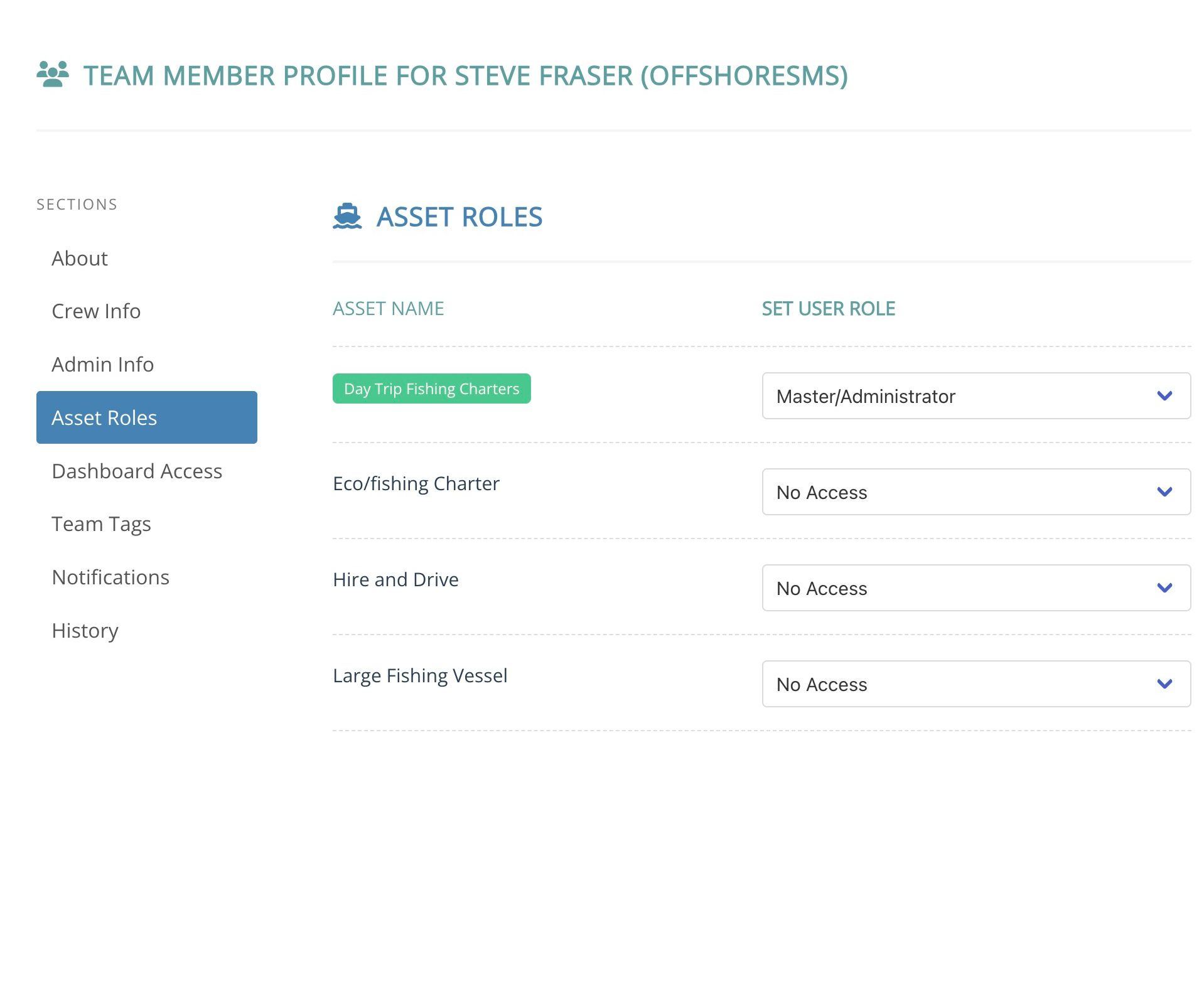Screen dimensions: 1204x1003
Task: Click the team members group icon
Action: (53, 74)
